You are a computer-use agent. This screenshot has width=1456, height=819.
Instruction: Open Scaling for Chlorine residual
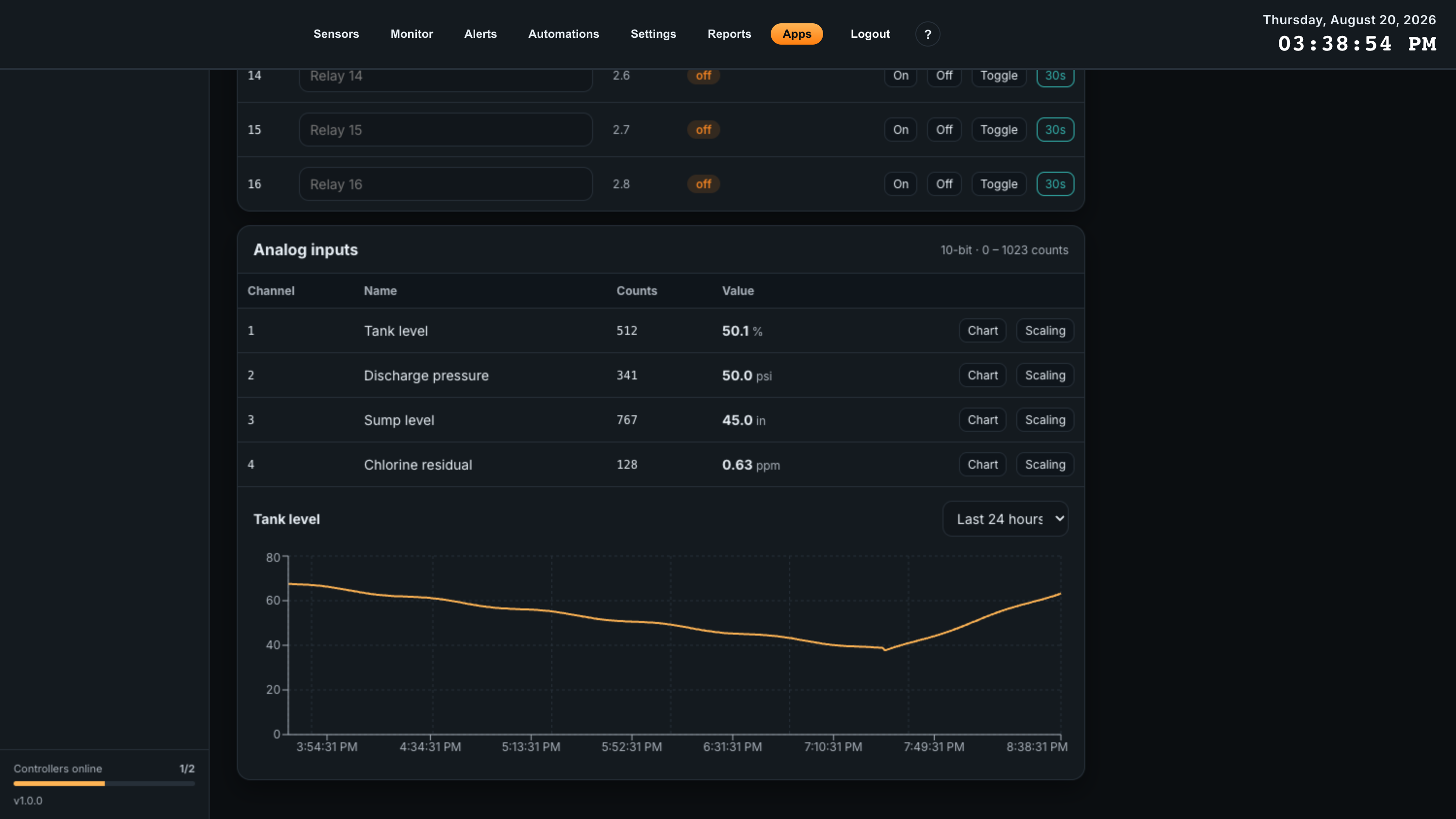point(1045,465)
